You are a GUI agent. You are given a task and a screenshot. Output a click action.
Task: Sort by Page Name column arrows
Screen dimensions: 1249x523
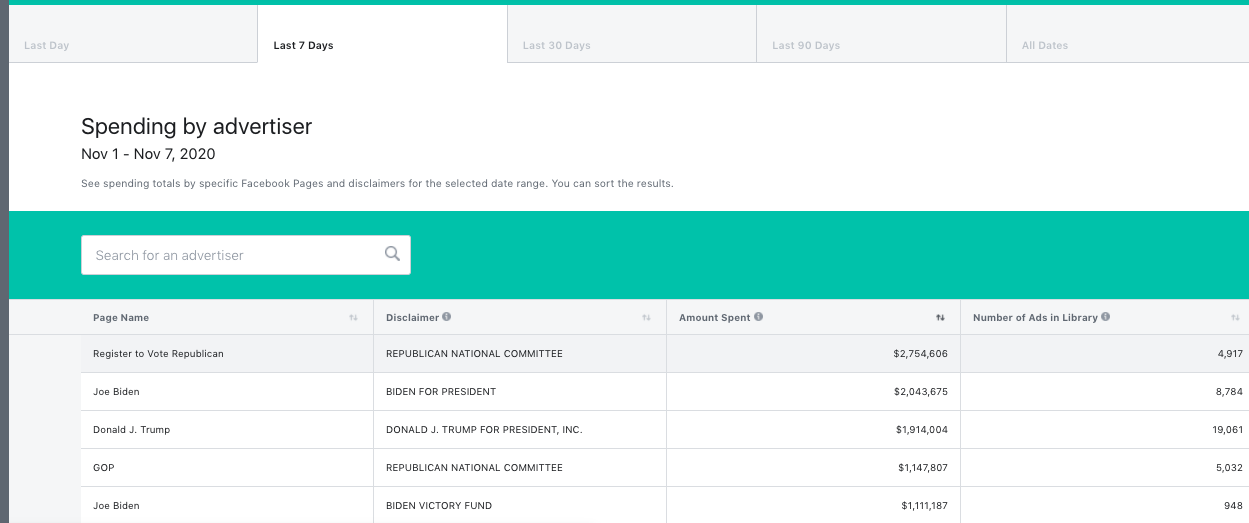[x=353, y=318]
